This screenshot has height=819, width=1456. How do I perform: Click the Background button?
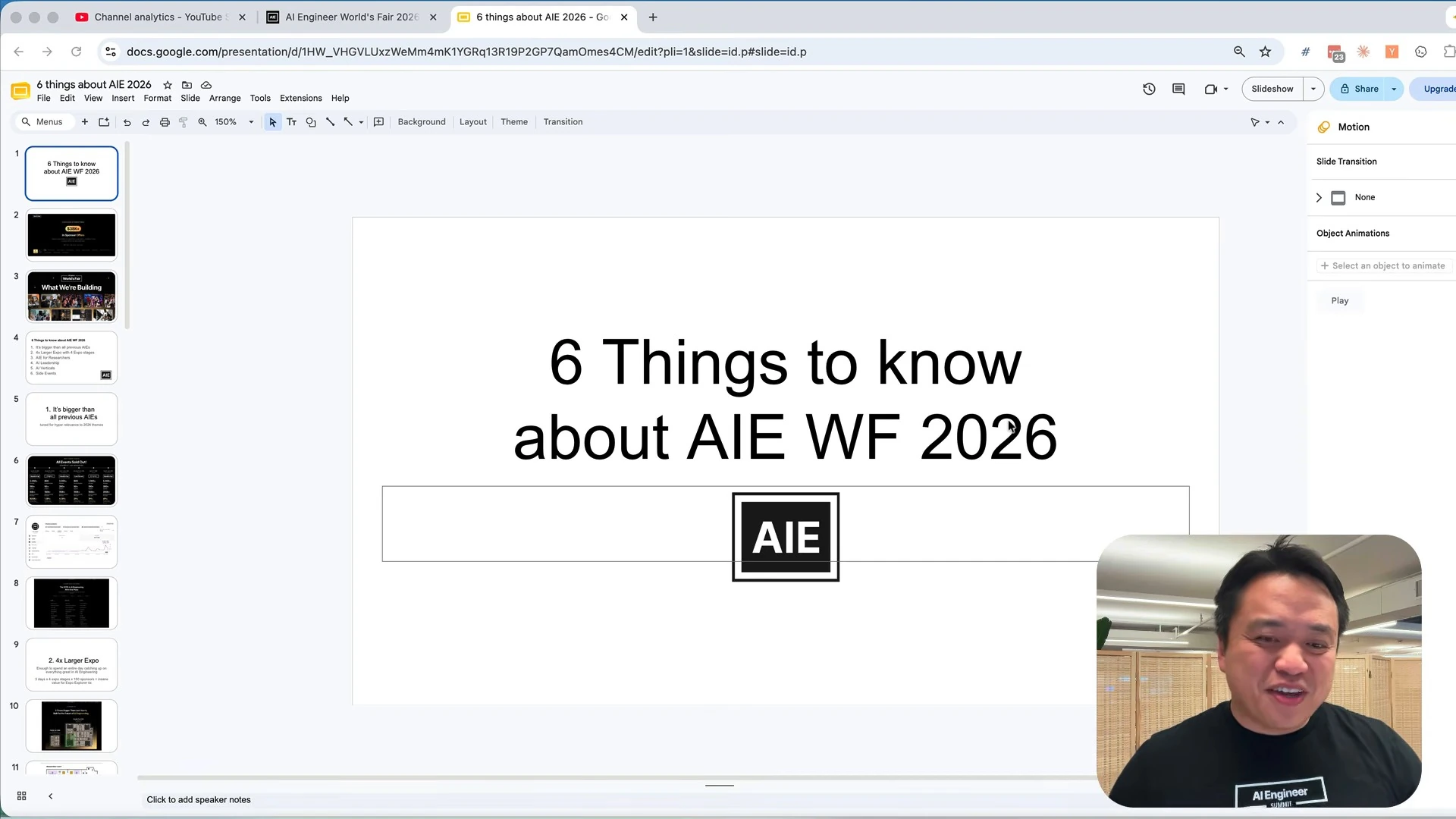422,122
